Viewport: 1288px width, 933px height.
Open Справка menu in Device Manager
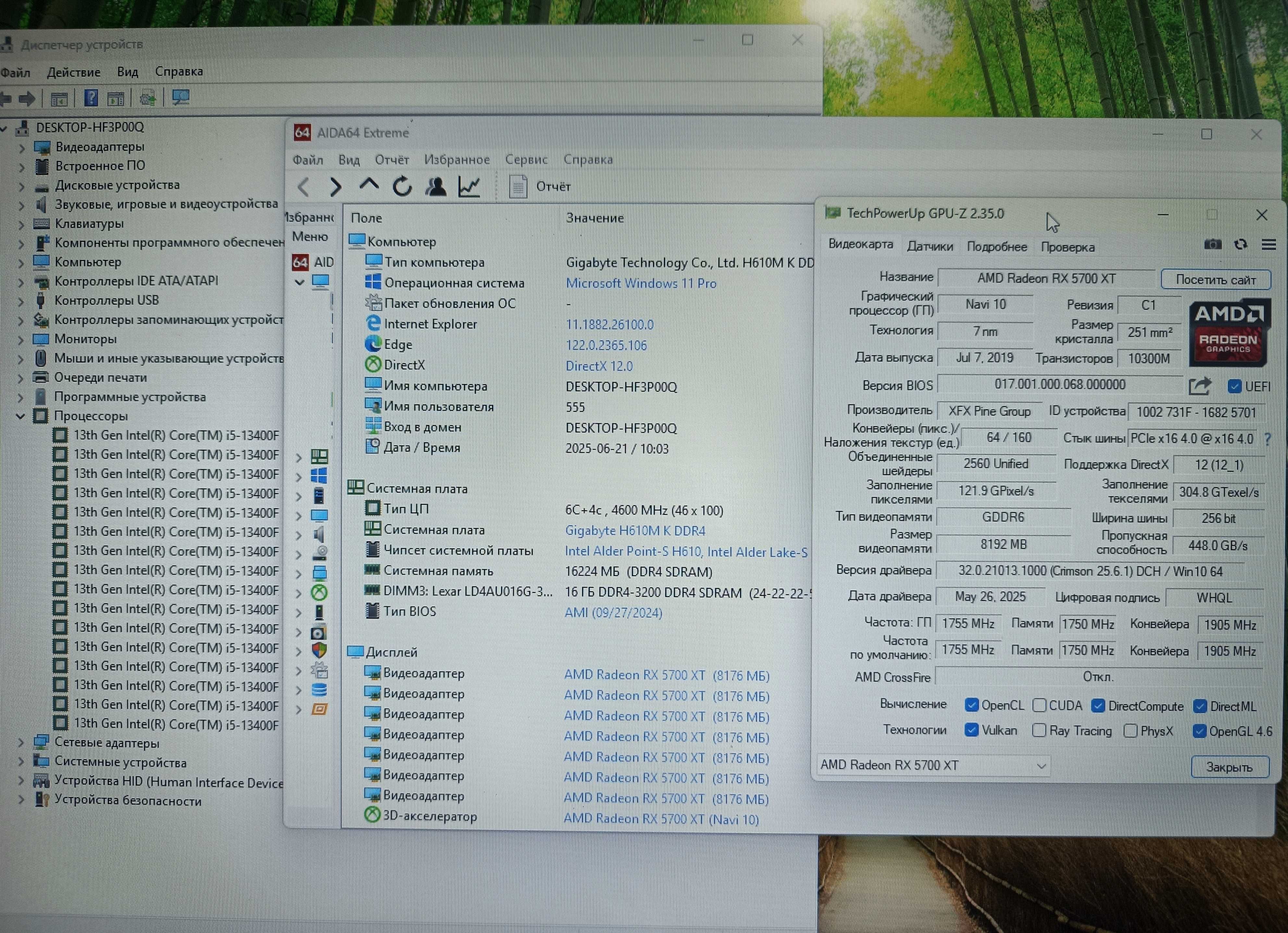tap(179, 71)
